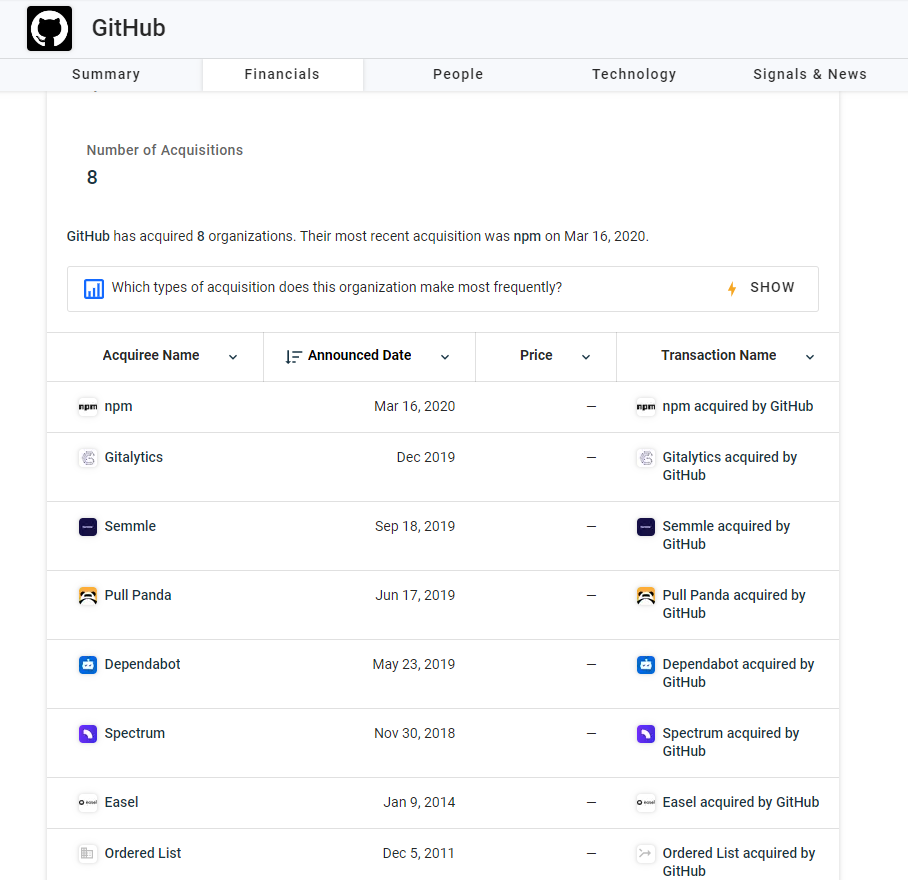Expand the Price column dropdown
Image resolution: width=908 pixels, height=880 pixels.
[586, 357]
